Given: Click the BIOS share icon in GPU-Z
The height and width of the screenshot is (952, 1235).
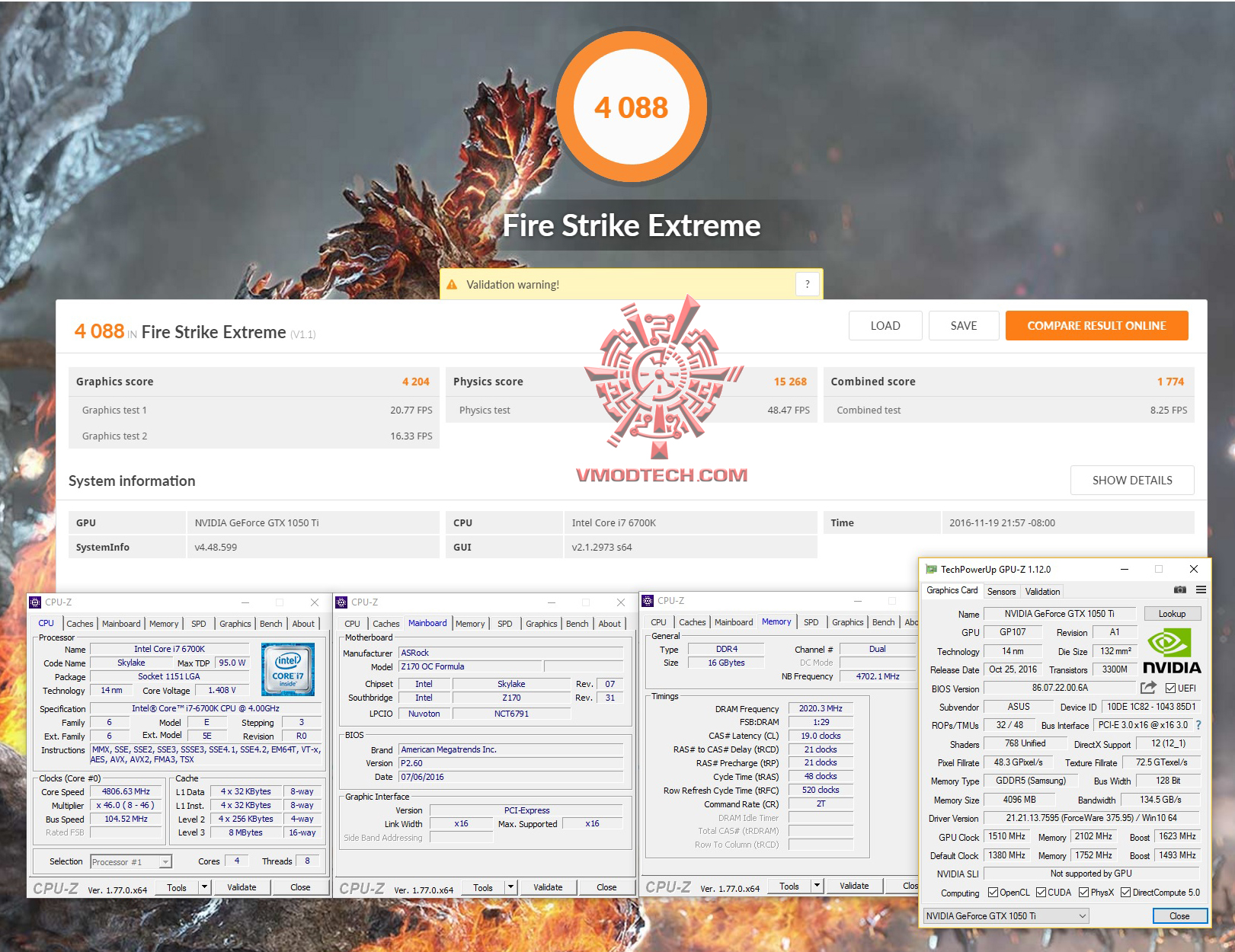Looking at the screenshot, I should 1148,688.
